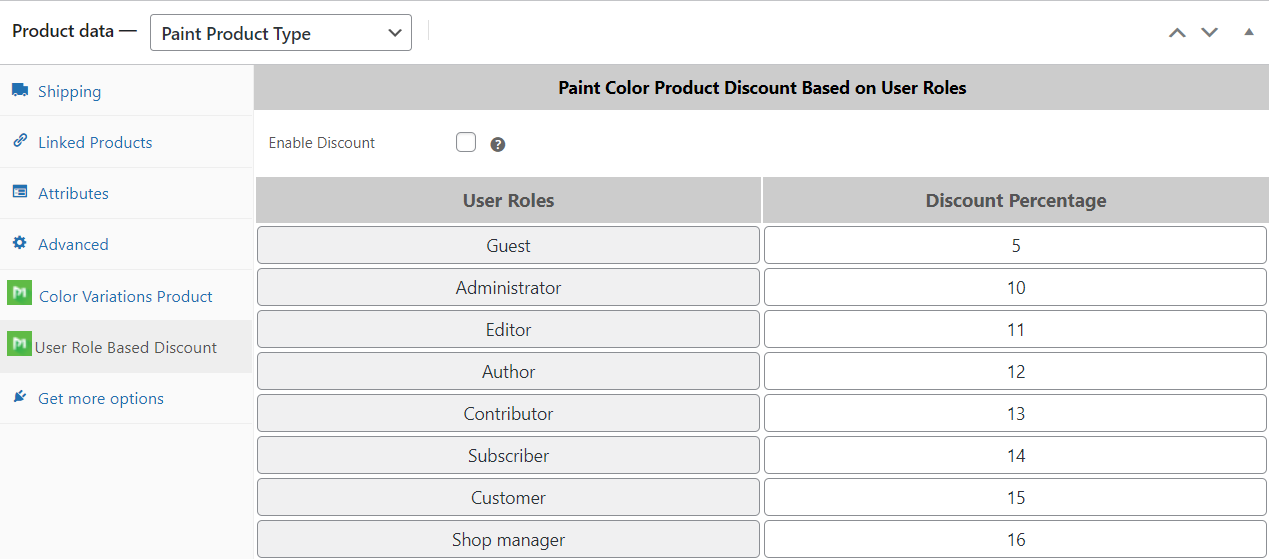The height and width of the screenshot is (559, 1269).
Task: Open the Linked Products tab
Action: point(95,142)
